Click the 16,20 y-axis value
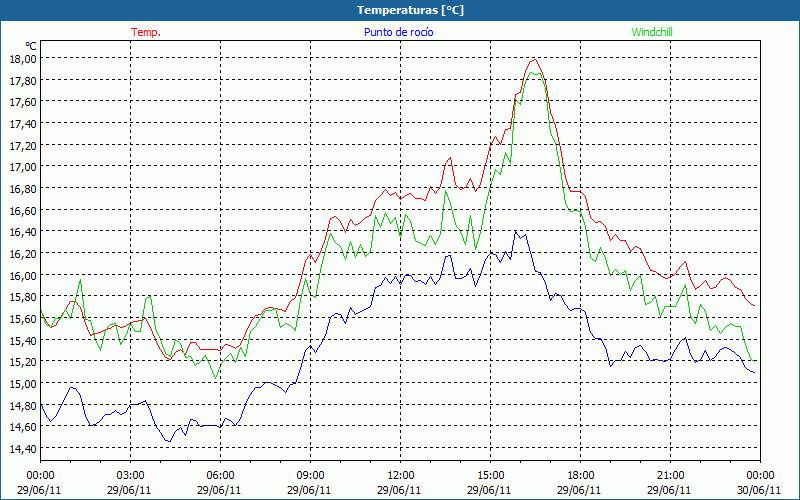Screen dimensions: 800x500 pos(23,254)
